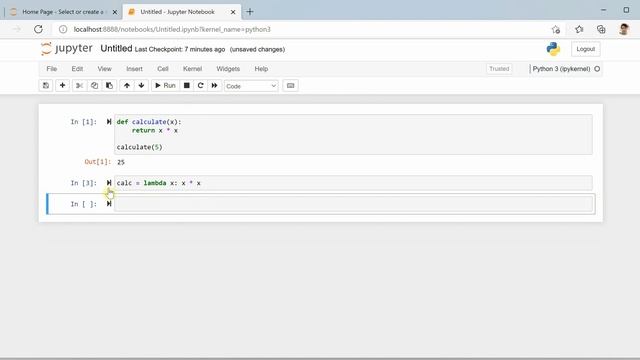The image size is (640, 360).
Task: Run cell In [3] with its run icon
Action: tap(109, 183)
